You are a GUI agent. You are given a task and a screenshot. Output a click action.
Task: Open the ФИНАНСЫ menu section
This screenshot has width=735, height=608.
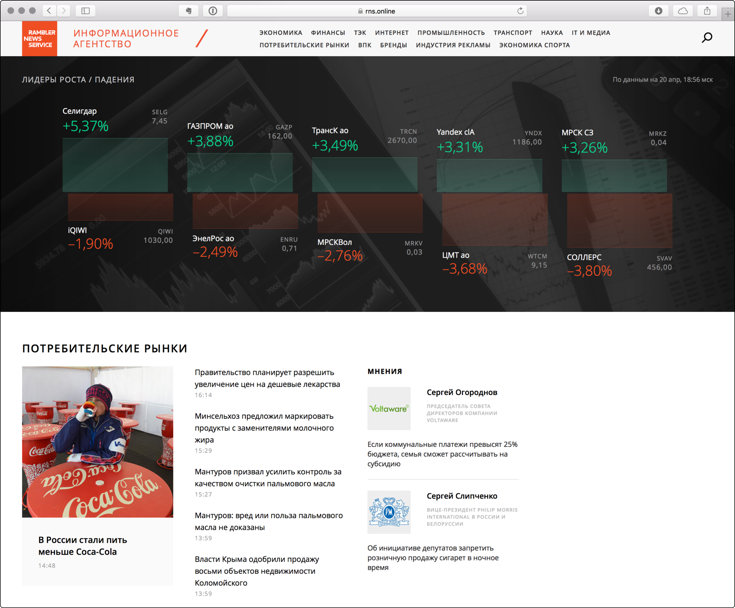pyautogui.click(x=328, y=33)
